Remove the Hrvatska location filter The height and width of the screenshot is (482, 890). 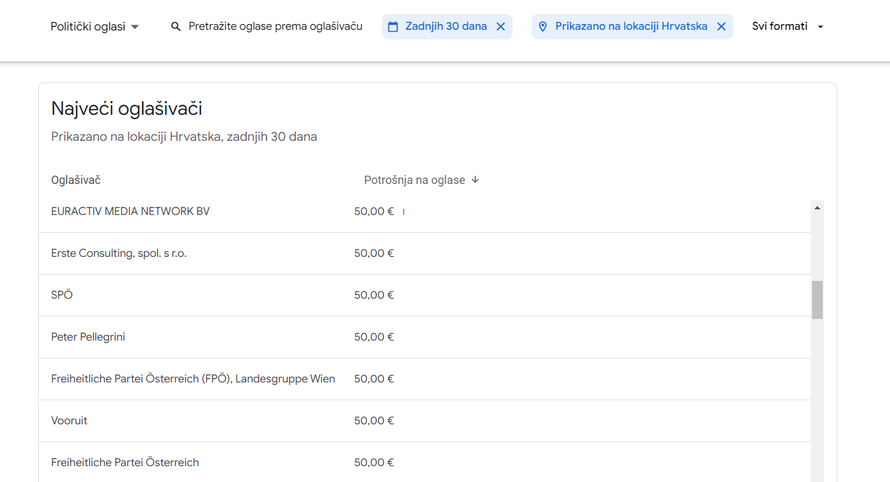click(x=721, y=27)
